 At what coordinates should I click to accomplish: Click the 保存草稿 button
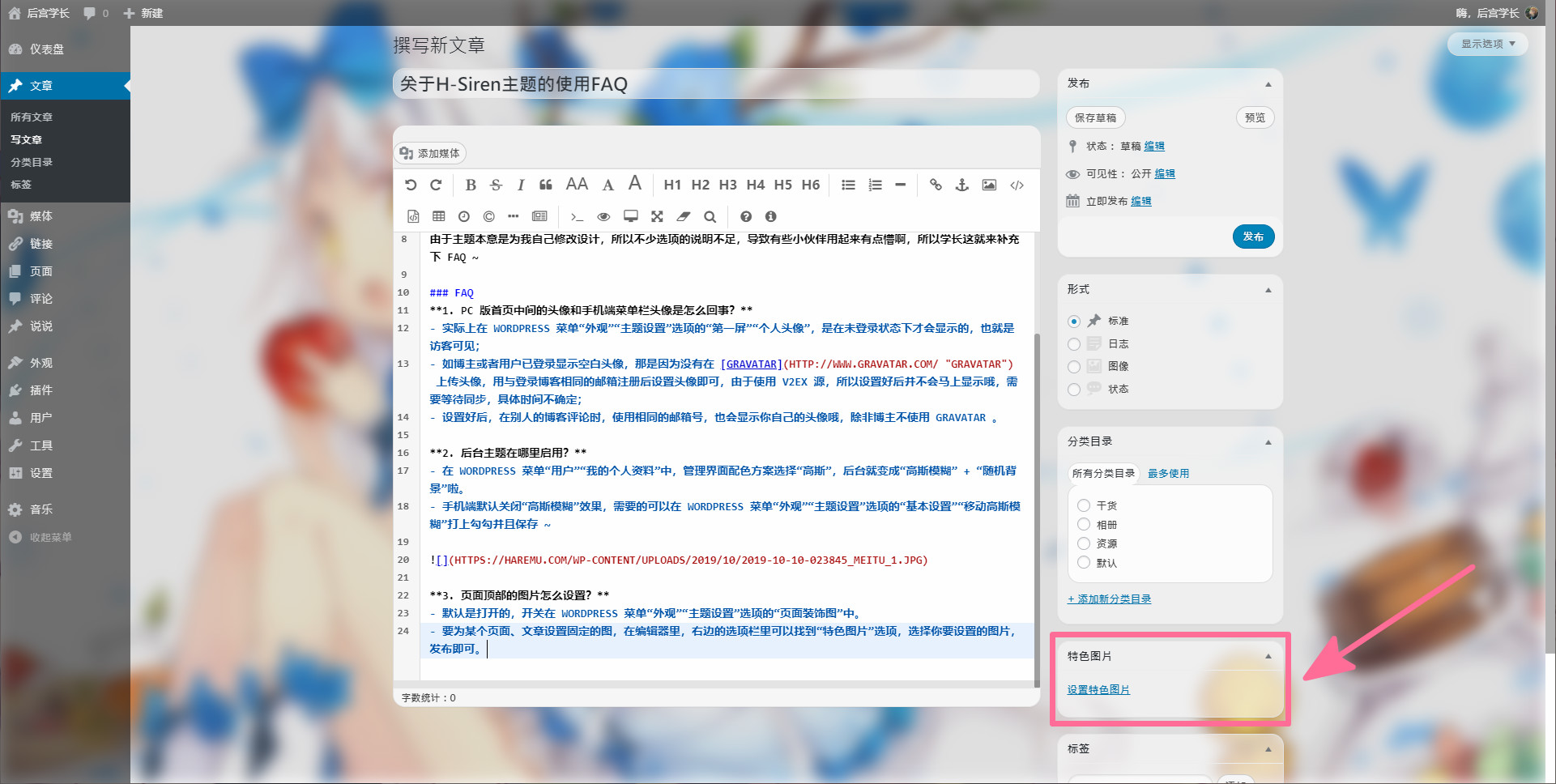point(1095,118)
